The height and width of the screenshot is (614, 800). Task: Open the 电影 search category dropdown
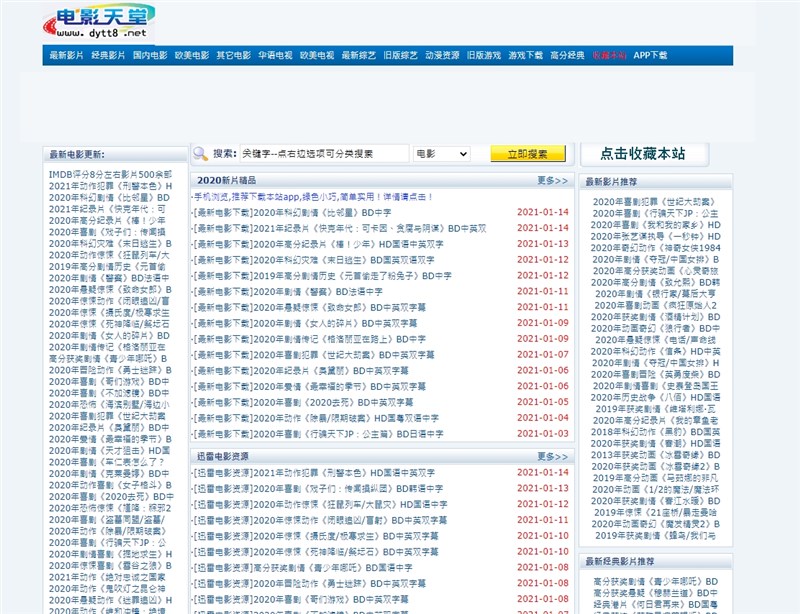point(441,154)
